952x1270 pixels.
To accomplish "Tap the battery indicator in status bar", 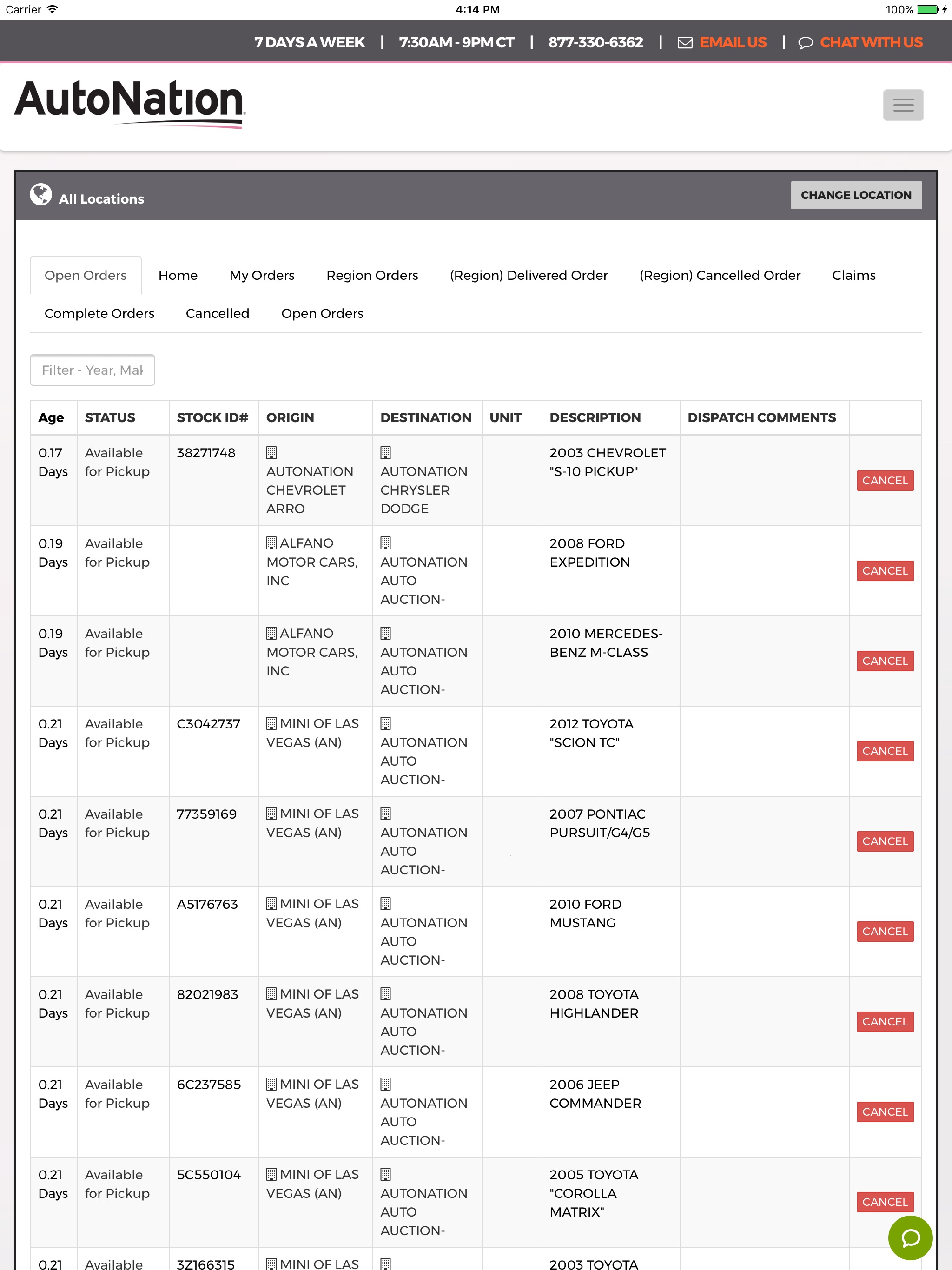I will pos(928,10).
